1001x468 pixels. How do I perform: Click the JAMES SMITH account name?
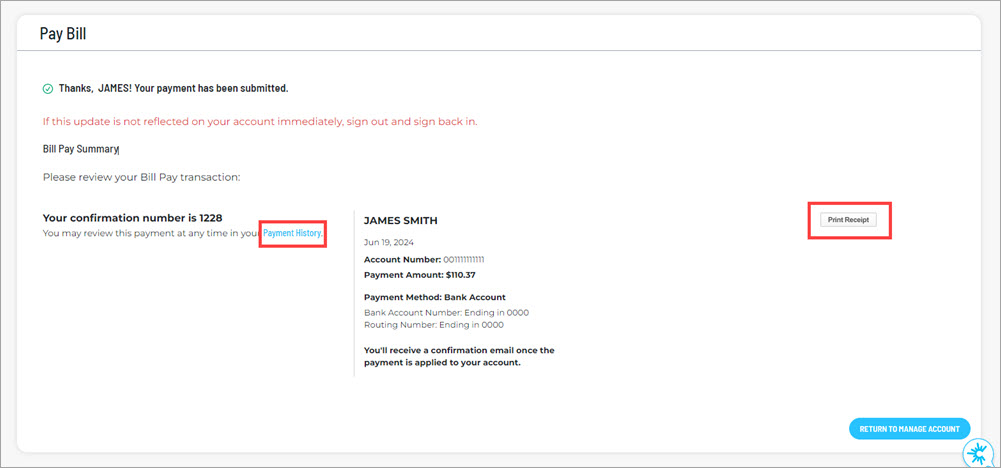pos(400,220)
